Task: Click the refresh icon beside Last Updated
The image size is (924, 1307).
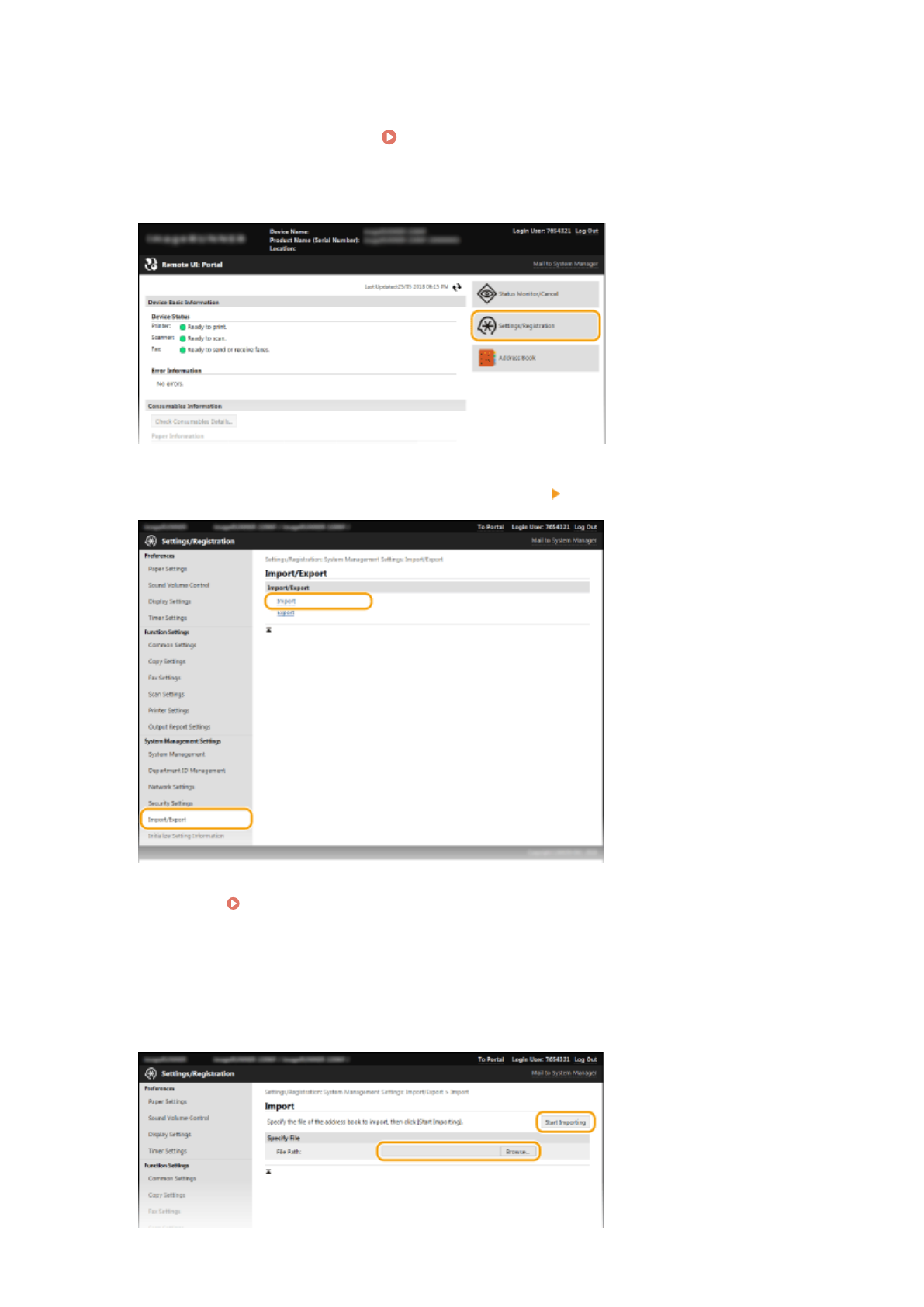Action: (x=457, y=287)
